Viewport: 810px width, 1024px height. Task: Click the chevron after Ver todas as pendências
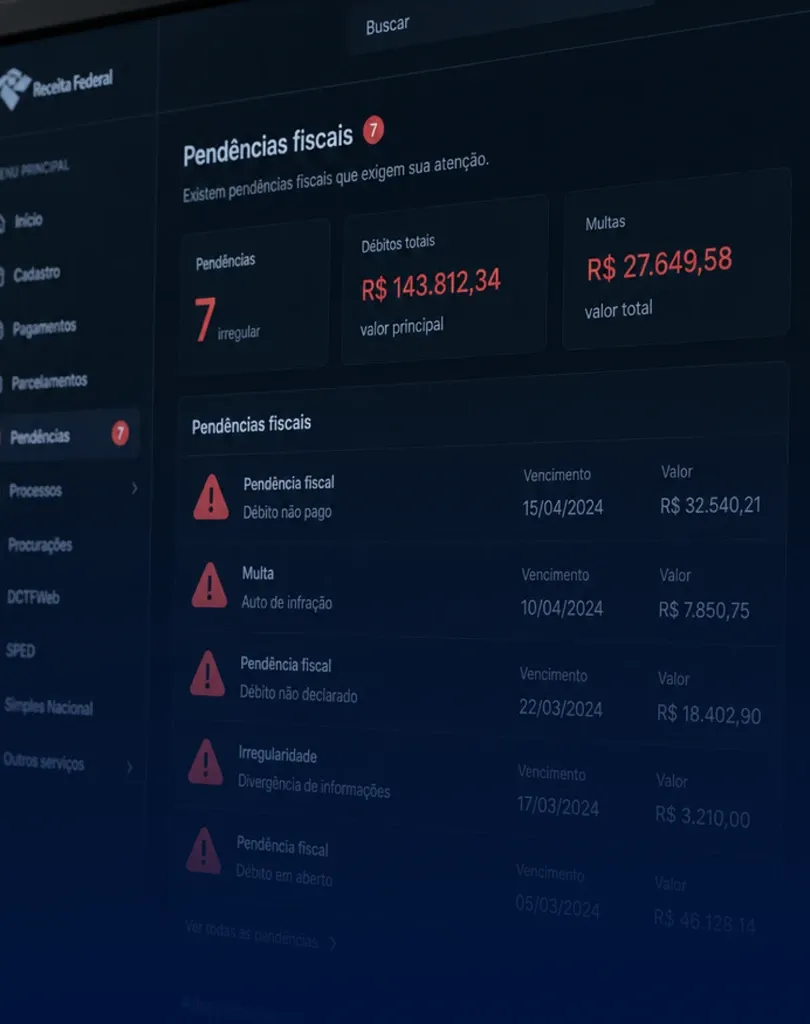[332, 943]
